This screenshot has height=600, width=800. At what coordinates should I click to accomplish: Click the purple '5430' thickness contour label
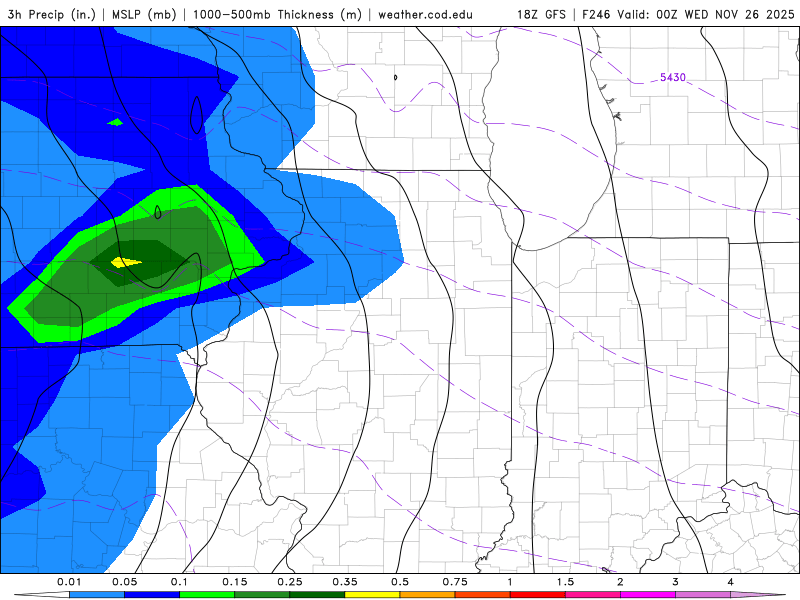pos(673,78)
